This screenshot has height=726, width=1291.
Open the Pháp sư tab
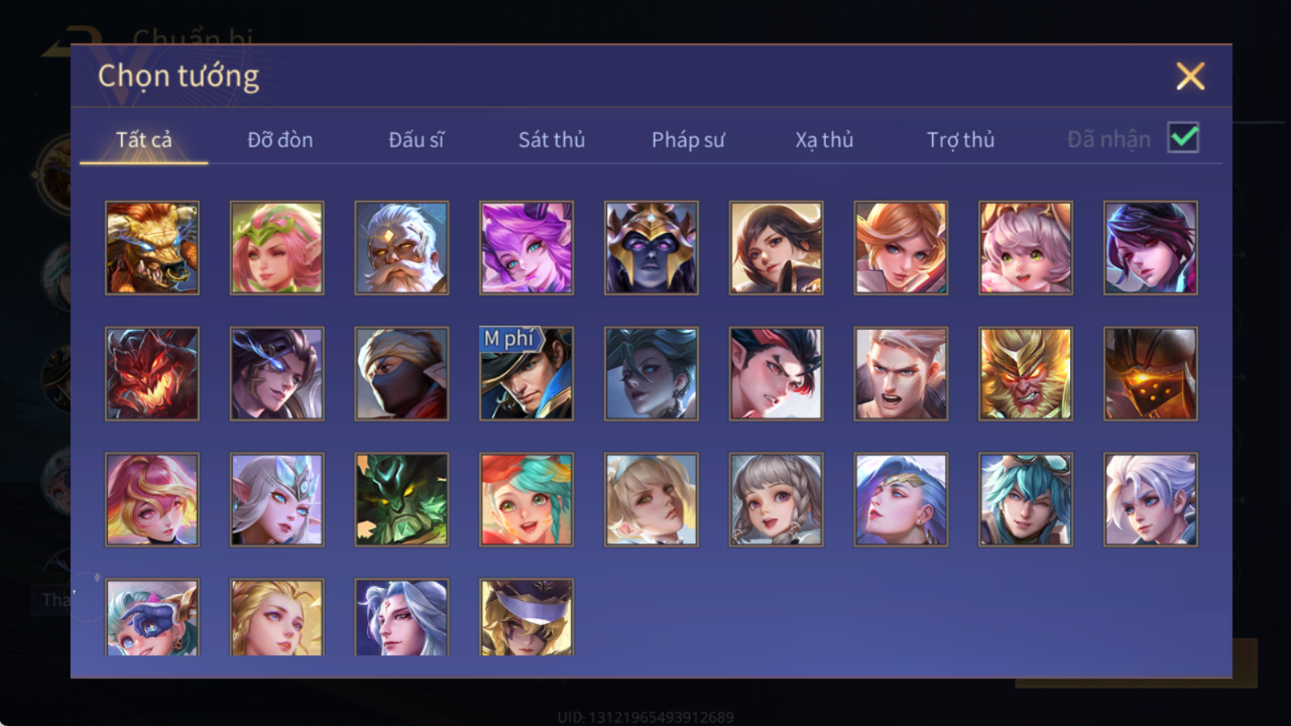(x=688, y=140)
